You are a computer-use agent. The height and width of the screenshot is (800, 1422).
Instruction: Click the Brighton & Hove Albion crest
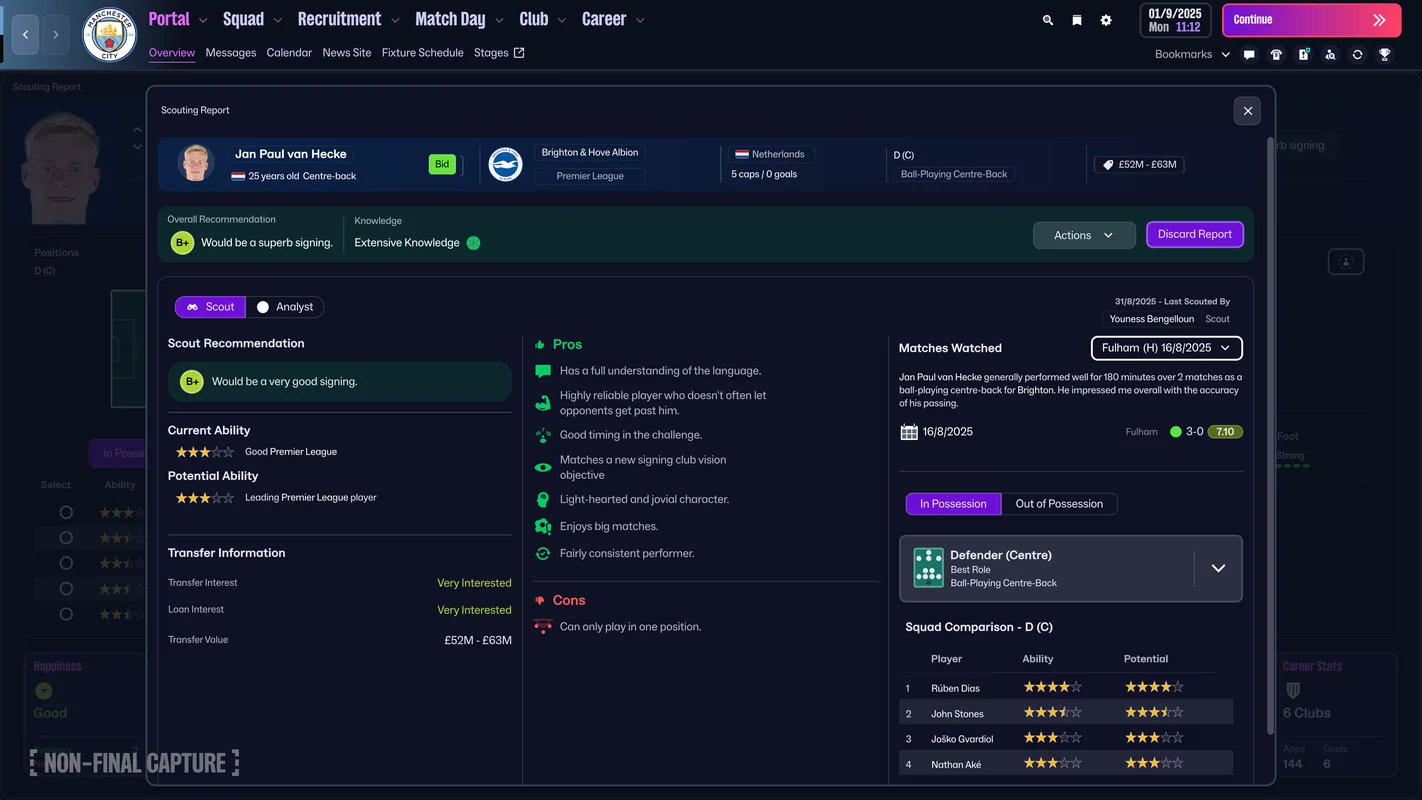[505, 164]
